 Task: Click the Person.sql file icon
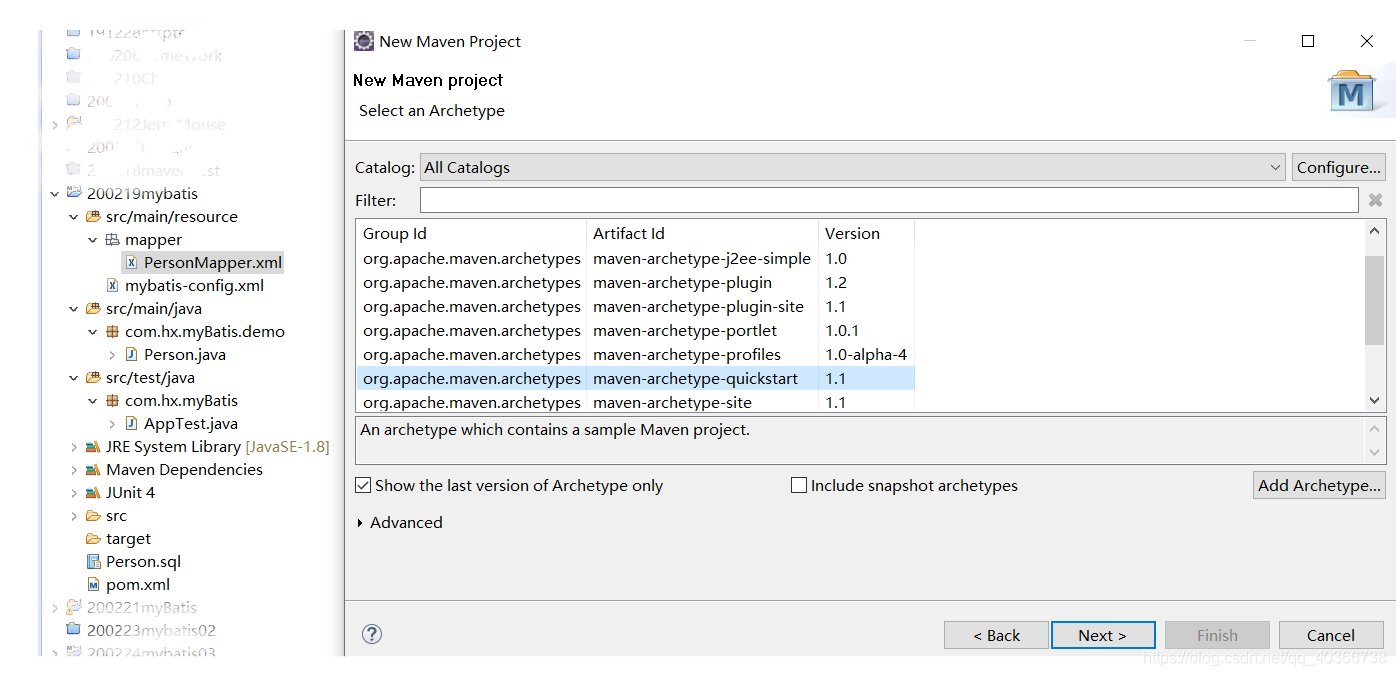click(x=93, y=562)
